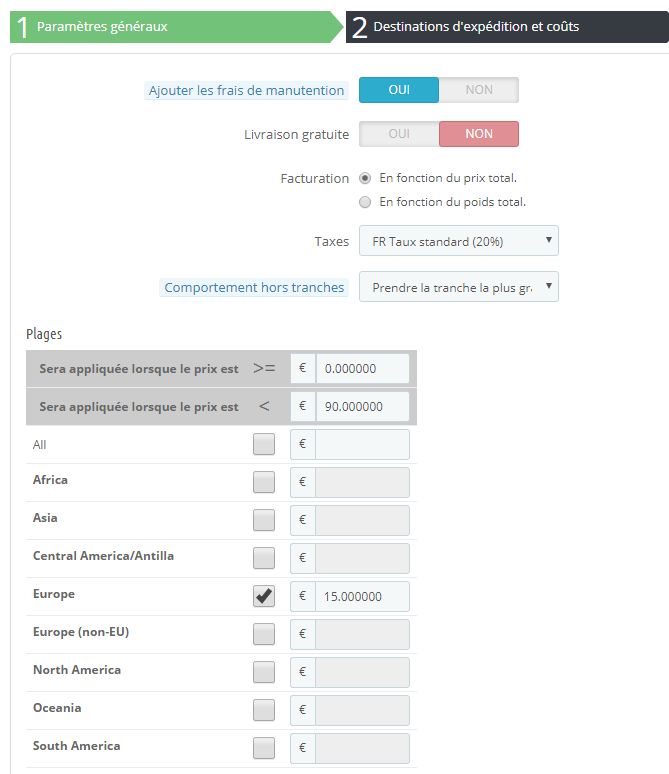Viewport: 669px width, 774px height.
Task: Edit the upper price bound 90.000000 field
Action: (x=362, y=406)
